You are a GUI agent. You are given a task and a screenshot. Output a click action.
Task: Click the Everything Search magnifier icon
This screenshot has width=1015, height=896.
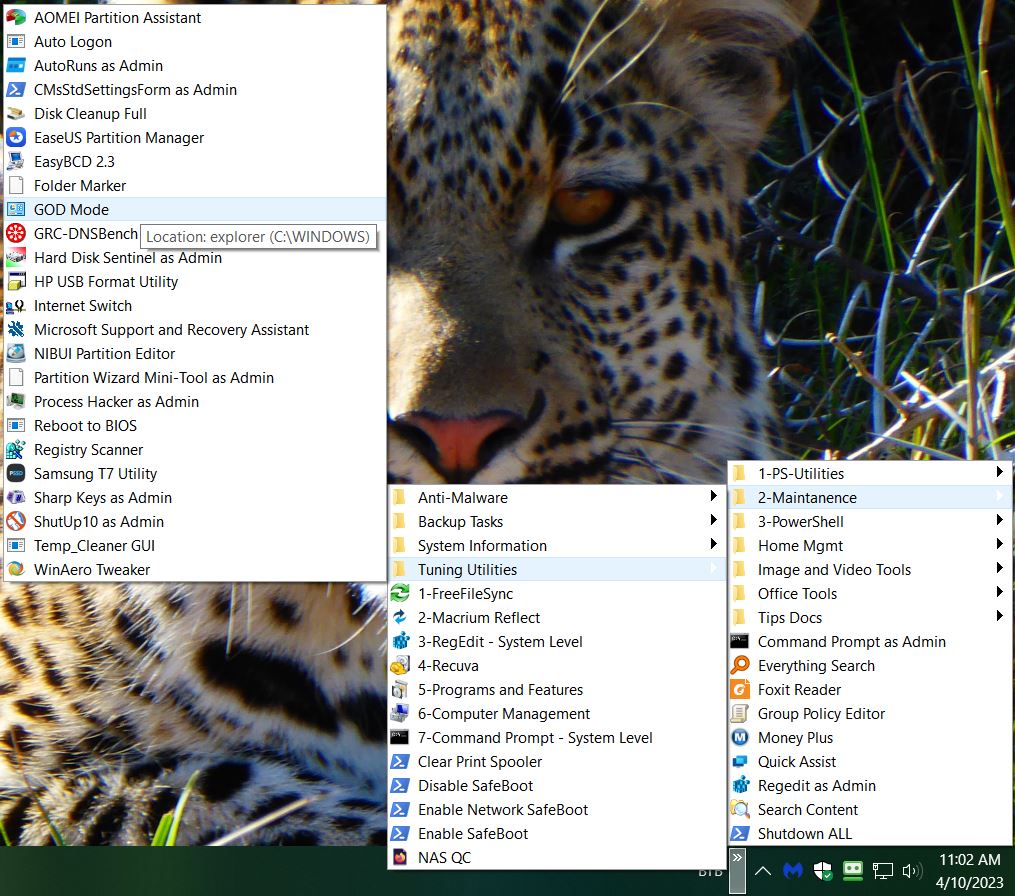coord(740,666)
